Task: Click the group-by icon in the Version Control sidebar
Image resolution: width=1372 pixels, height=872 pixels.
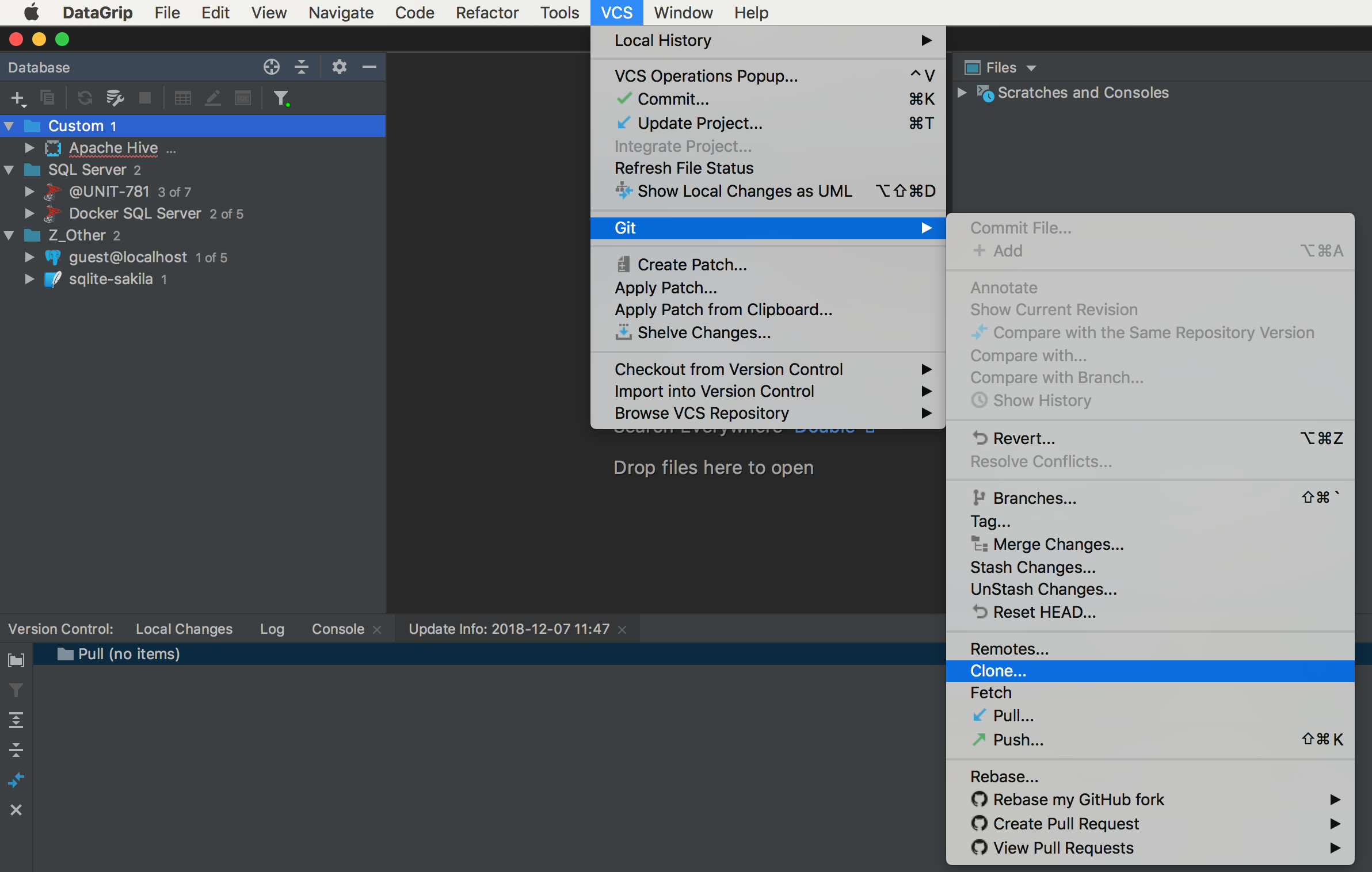Action: [x=16, y=660]
